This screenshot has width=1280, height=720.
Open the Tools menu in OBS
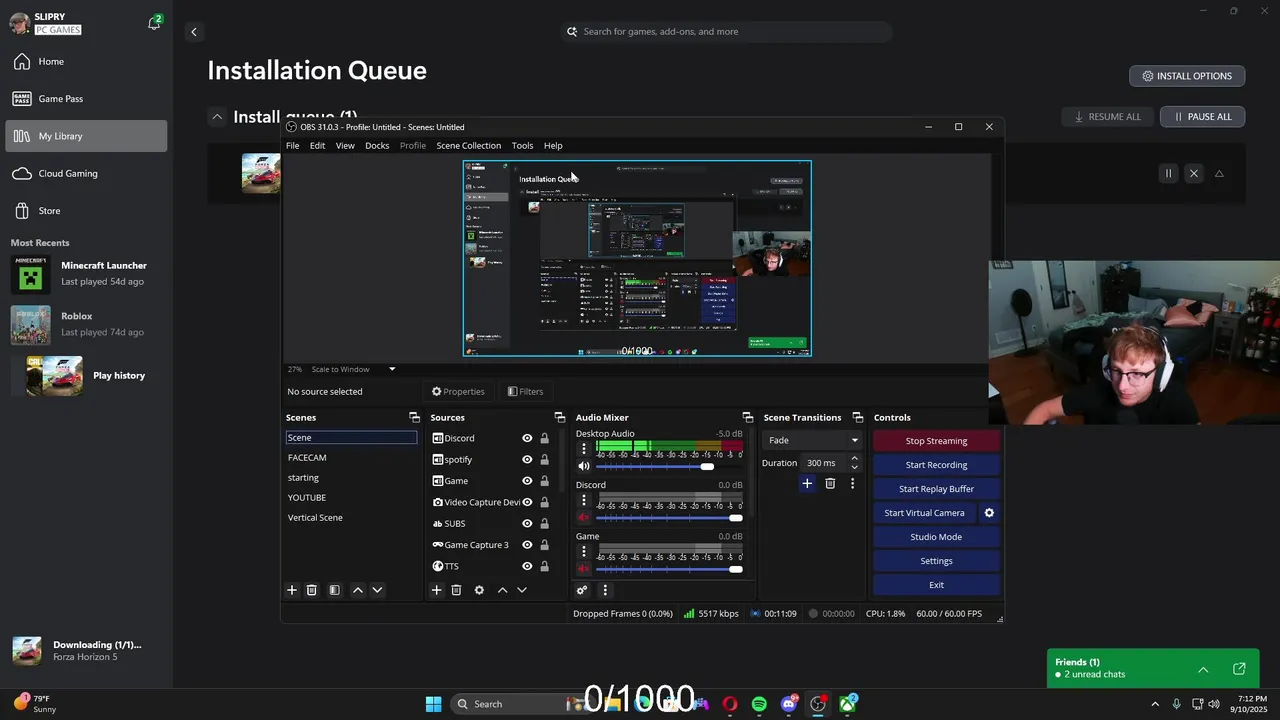click(x=522, y=146)
